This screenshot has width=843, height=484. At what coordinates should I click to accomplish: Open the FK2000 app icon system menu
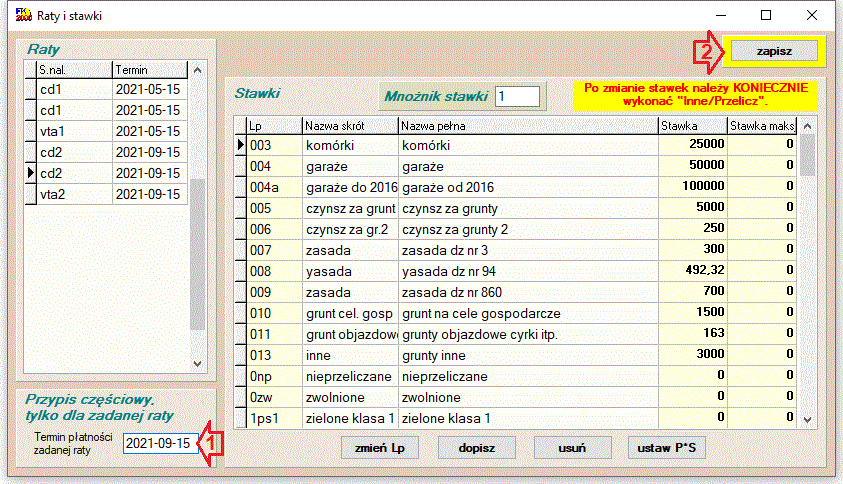coord(24,15)
